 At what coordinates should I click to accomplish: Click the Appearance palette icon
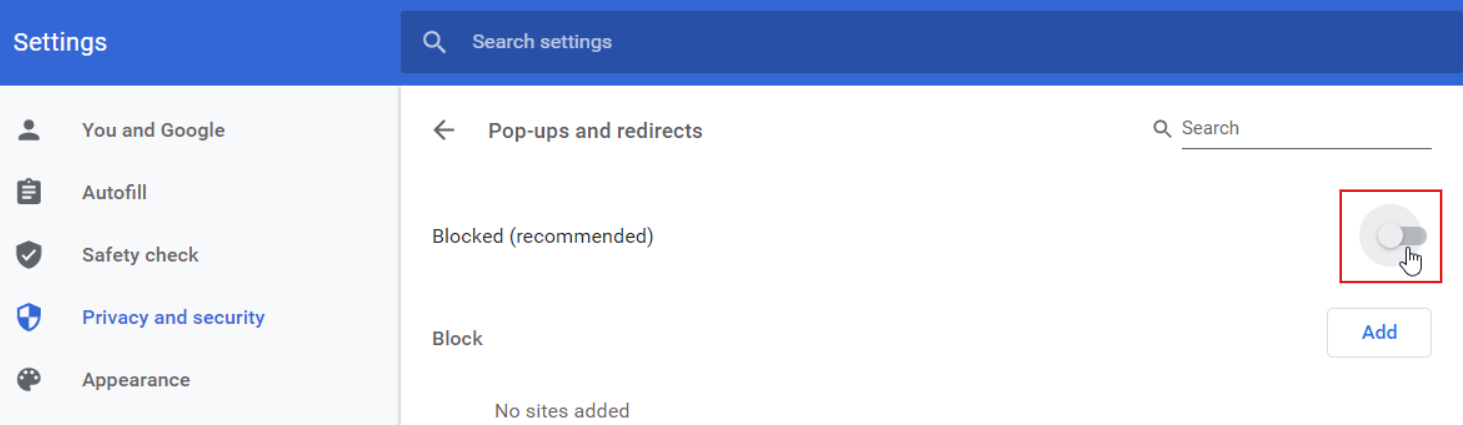pos(29,380)
